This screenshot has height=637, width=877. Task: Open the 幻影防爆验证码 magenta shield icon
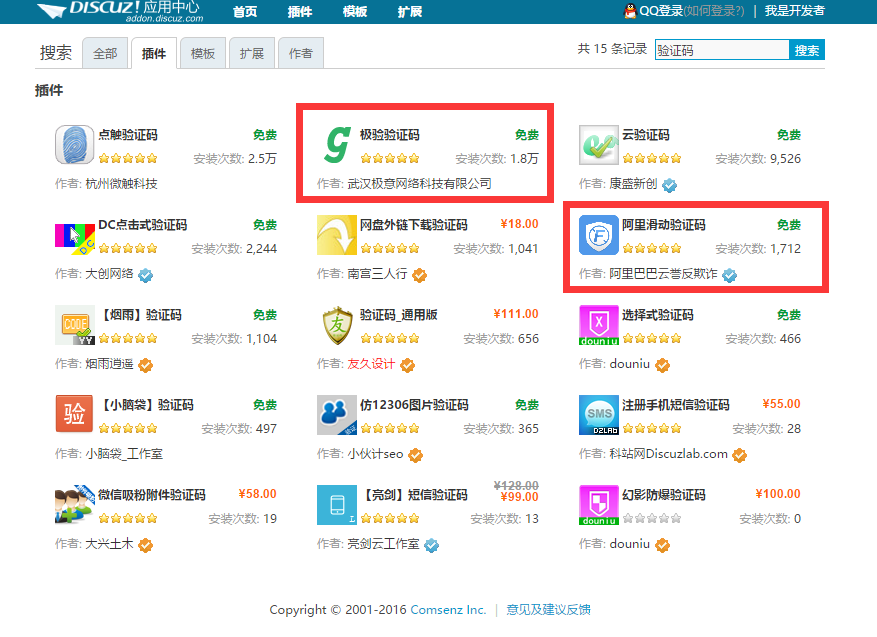(598, 505)
